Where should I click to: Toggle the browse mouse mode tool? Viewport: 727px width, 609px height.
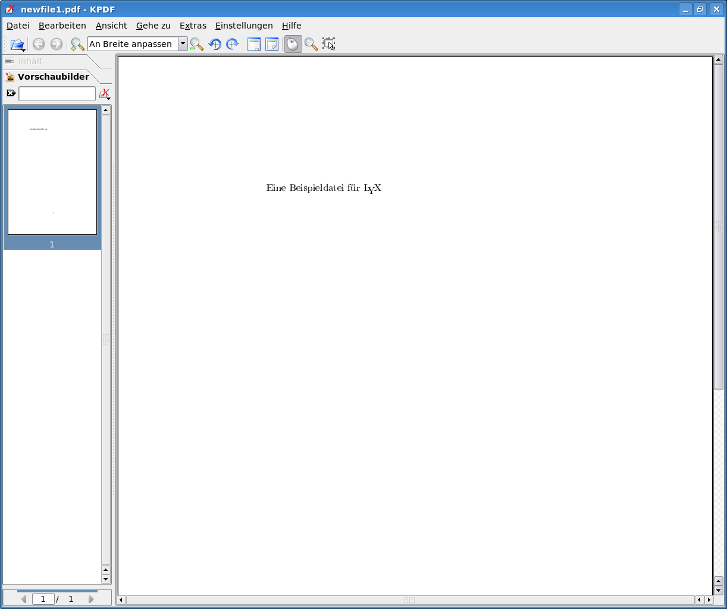(x=293, y=44)
